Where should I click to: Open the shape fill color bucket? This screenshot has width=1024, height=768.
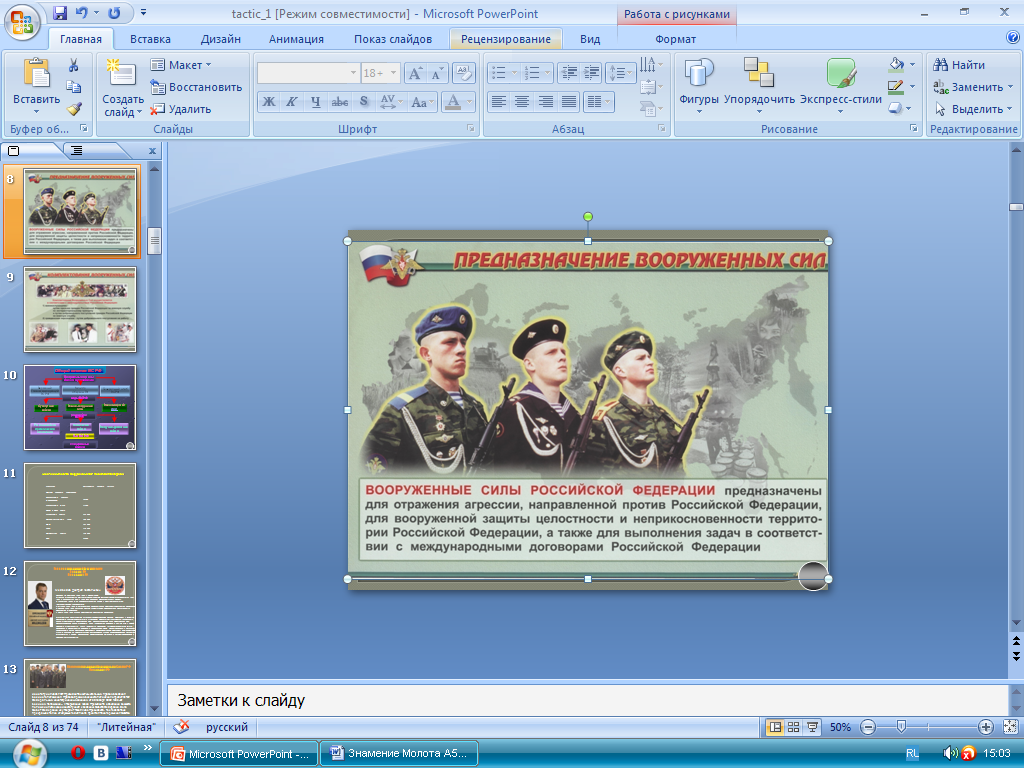[897, 64]
